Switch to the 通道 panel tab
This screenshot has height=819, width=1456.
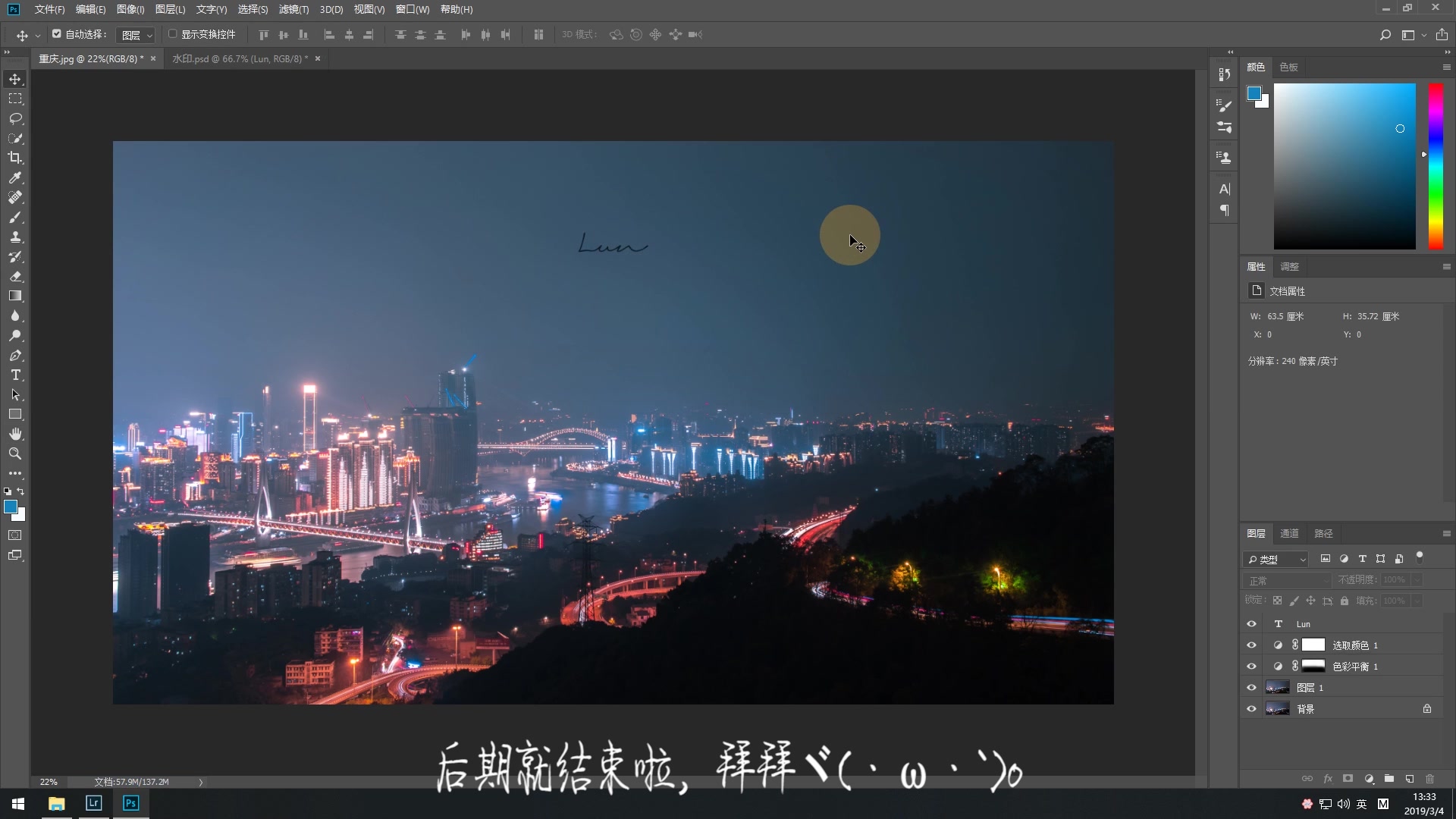pyautogui.click(x=1288, y=533)
